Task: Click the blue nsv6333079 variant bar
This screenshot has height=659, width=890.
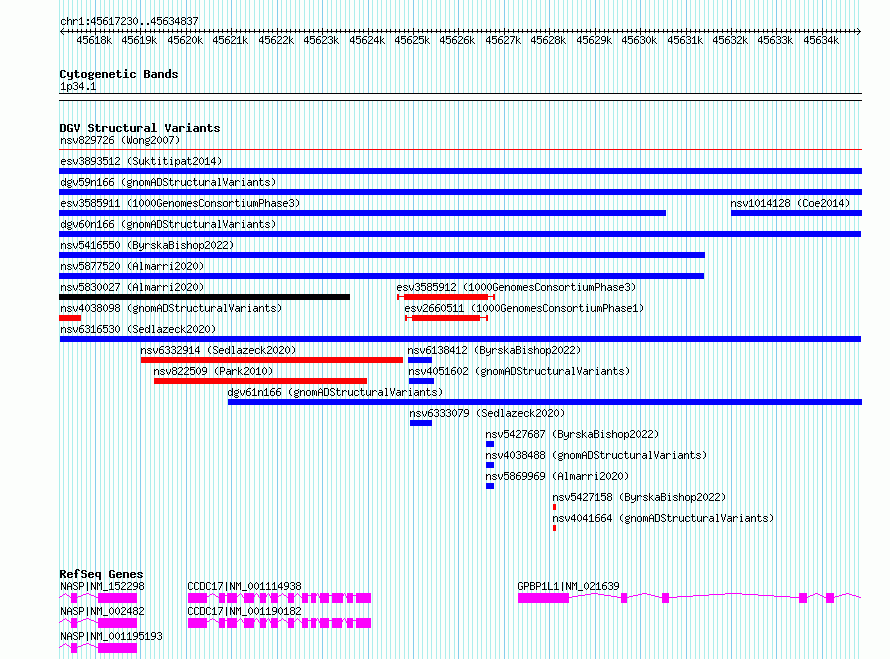Action: click(x=421, y=423)
